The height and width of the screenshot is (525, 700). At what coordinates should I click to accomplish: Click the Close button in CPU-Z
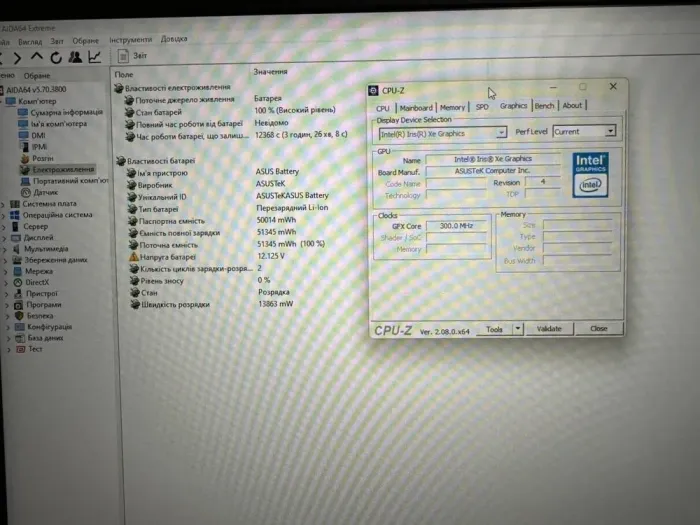tap(598, 328)
